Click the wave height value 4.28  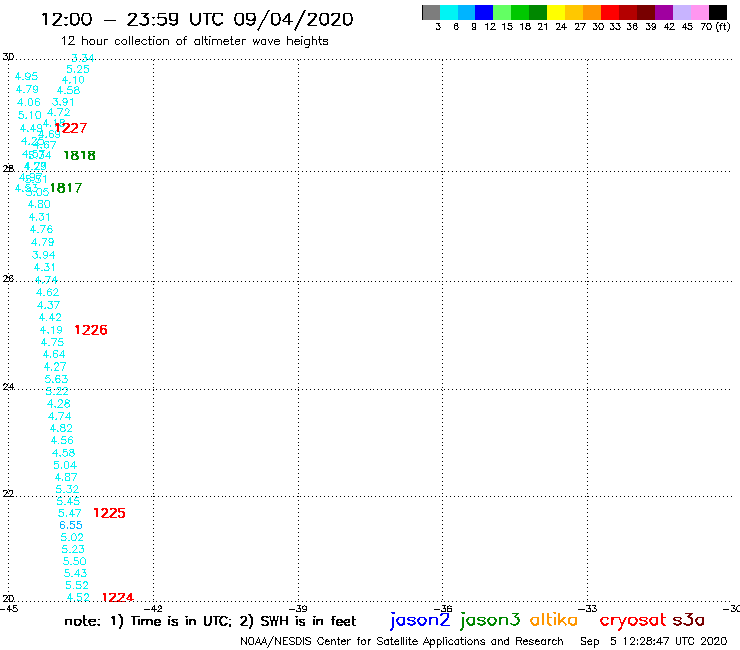59,404
